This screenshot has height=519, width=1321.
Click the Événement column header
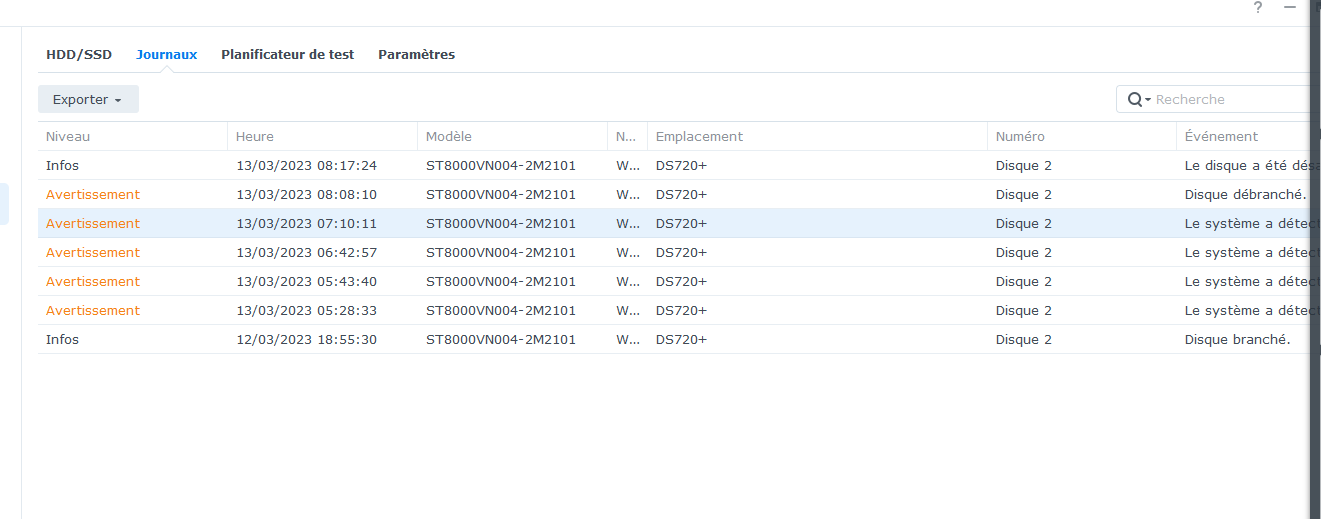[1221, 137]
